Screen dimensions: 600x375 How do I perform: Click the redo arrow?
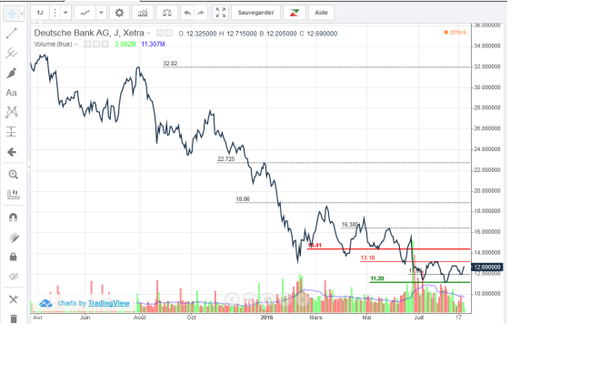coord(201,13)
